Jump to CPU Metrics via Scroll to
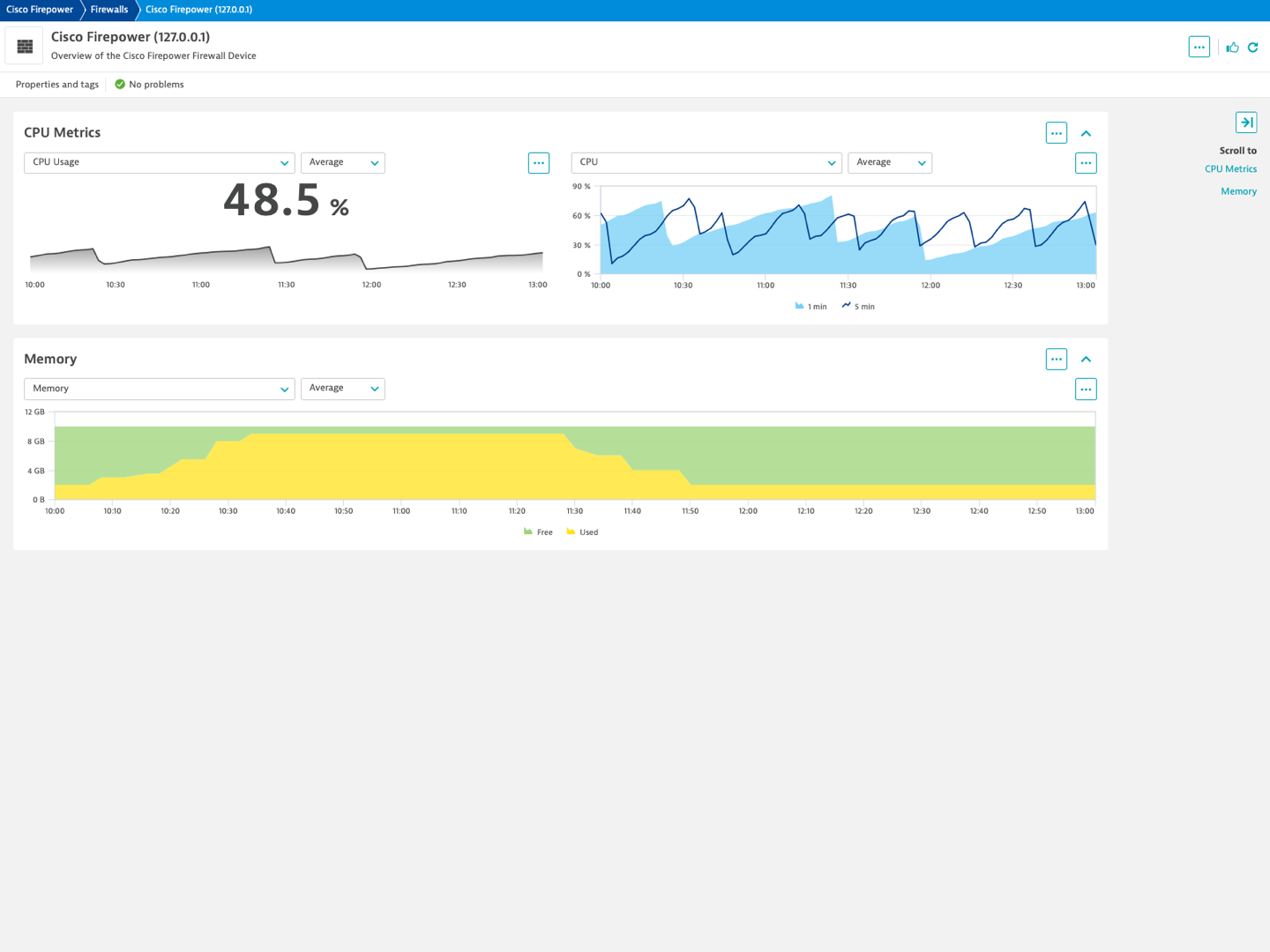 pos(1230,169)
